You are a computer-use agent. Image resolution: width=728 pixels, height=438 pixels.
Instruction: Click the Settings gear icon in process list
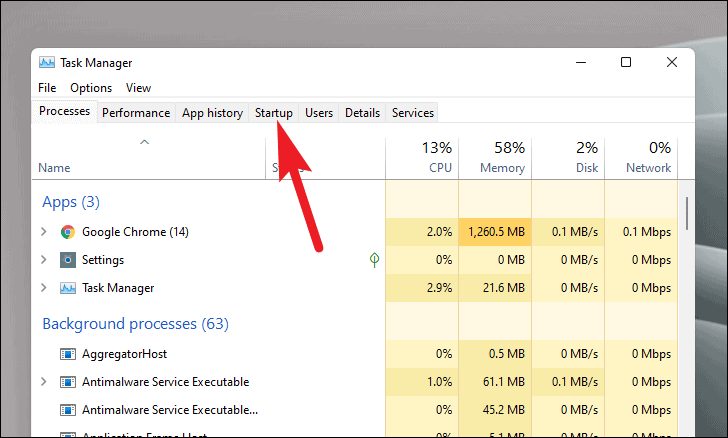coord(68,260)
